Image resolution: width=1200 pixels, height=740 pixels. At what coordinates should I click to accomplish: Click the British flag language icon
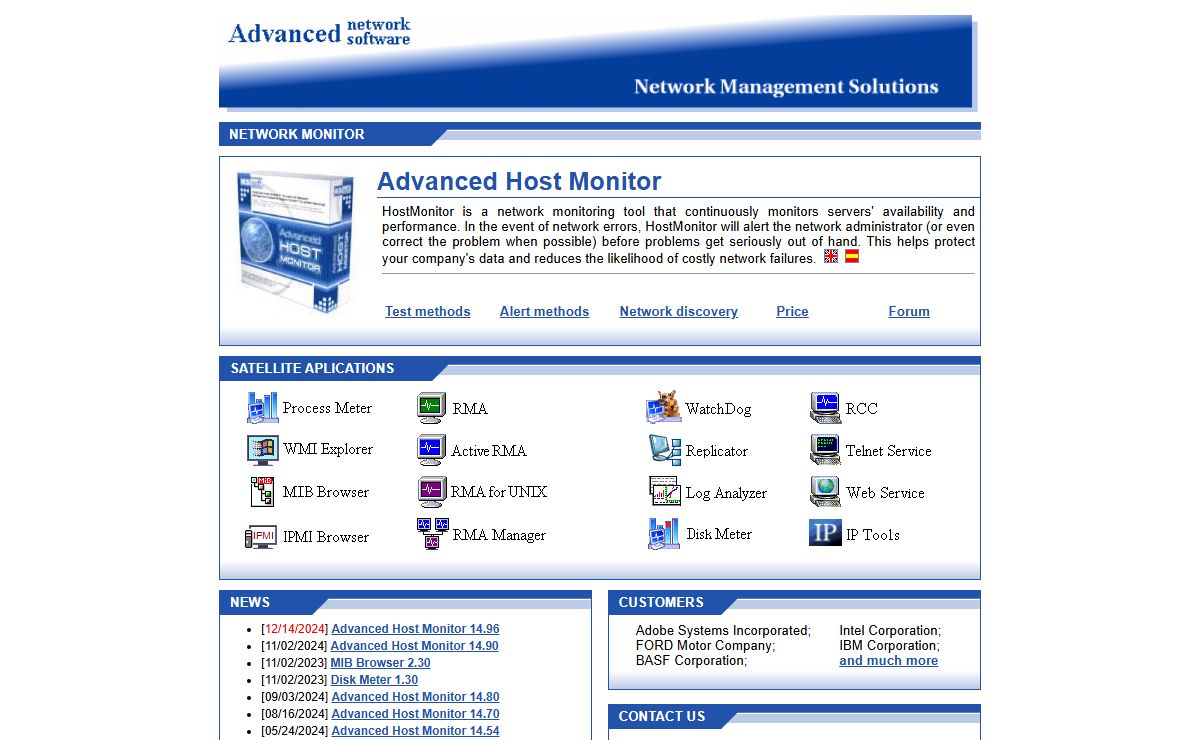point(831,256)
